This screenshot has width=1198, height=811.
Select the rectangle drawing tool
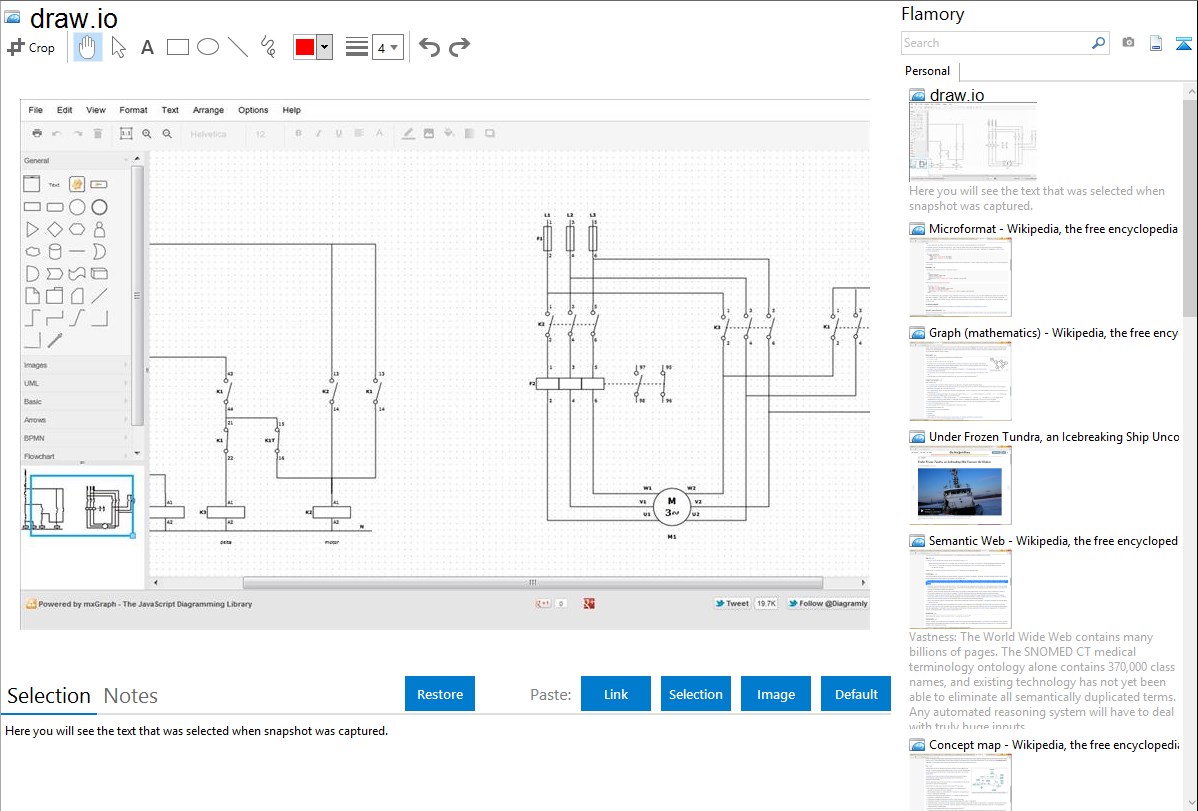tap(178, 47)
